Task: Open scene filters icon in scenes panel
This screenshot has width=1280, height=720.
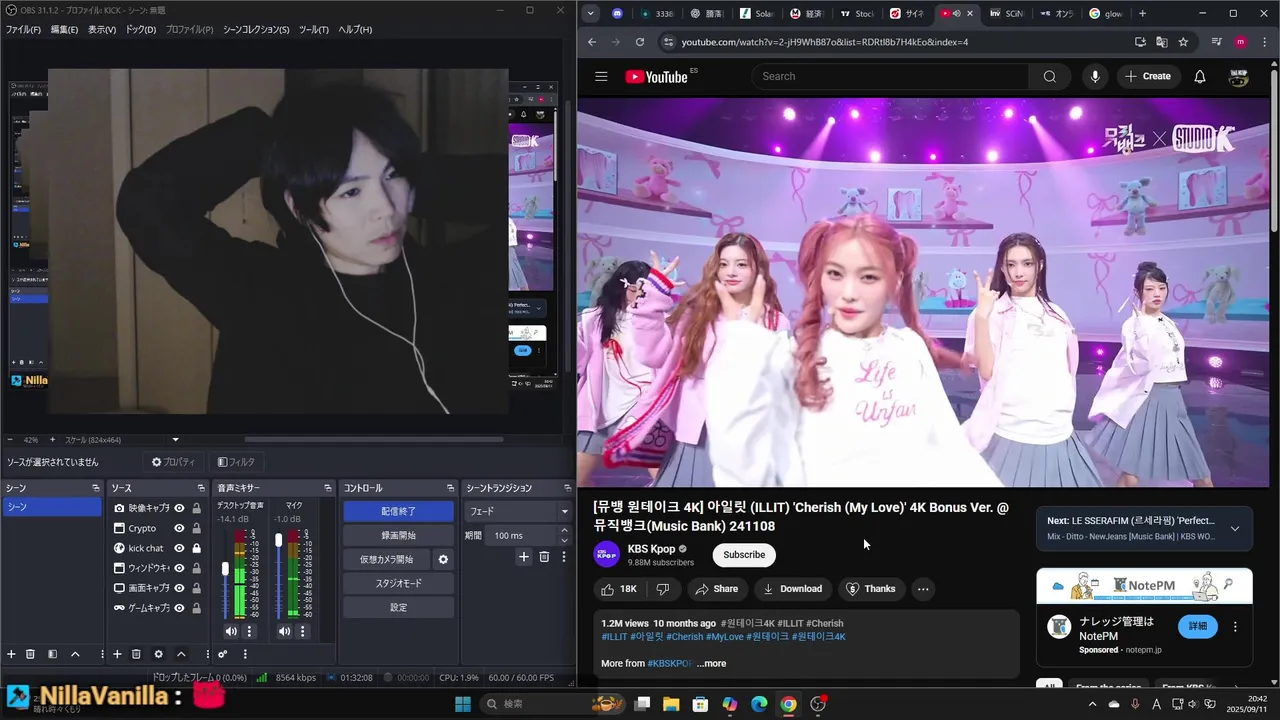Action: click(52, 654)
